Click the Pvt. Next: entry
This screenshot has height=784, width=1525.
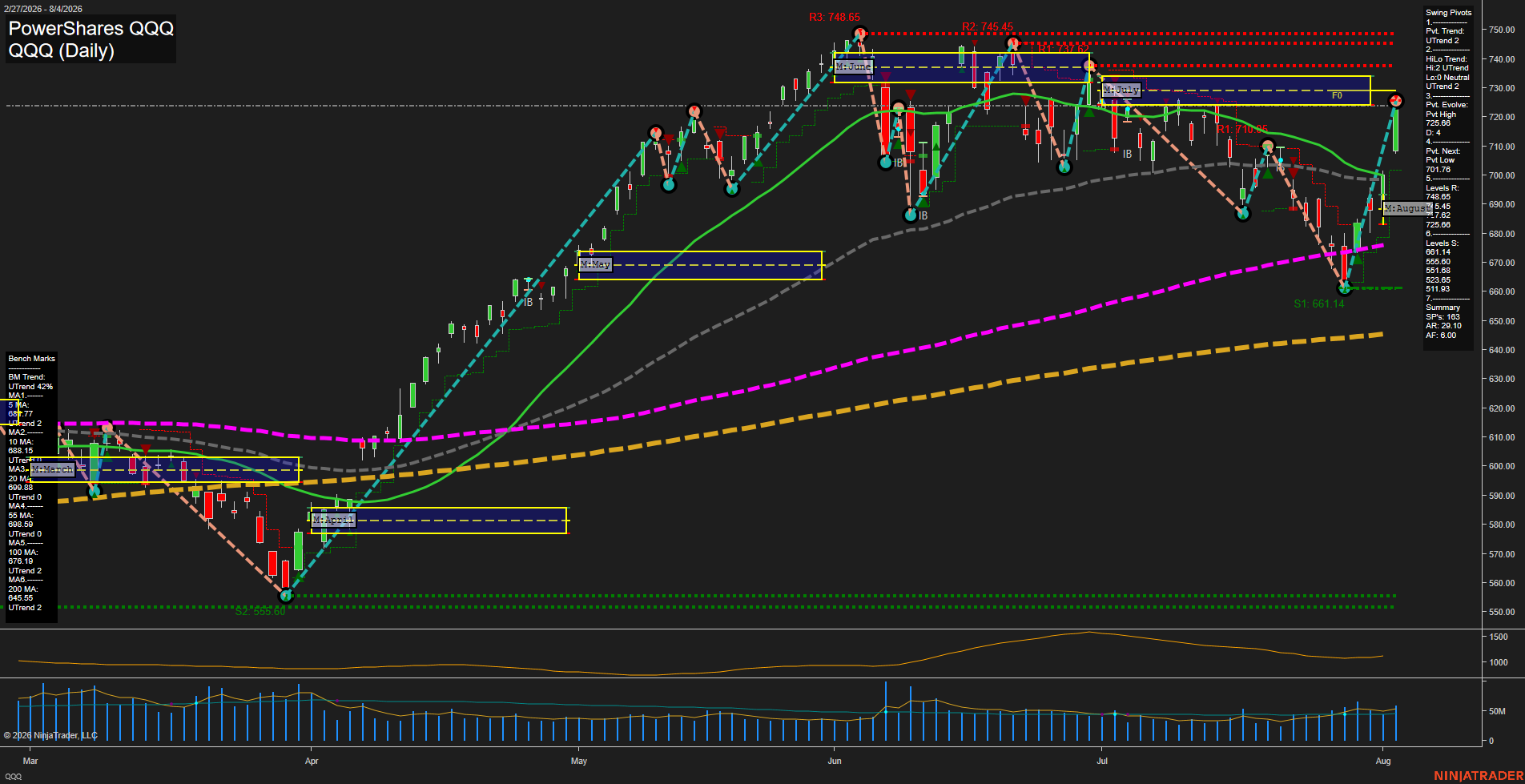click(1443, 151)
